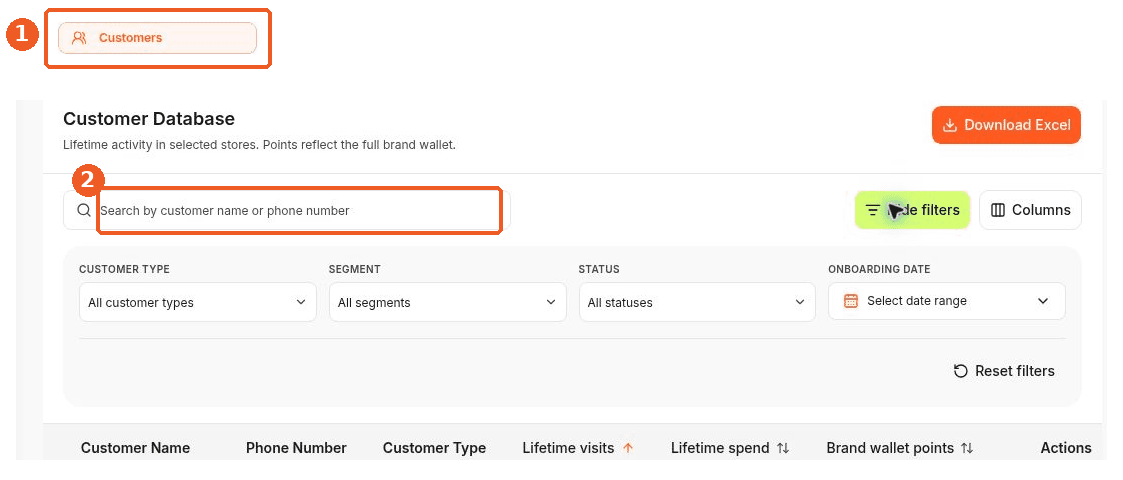
Task: Open the Customers sidebar item
Action: tap(157, 38)
